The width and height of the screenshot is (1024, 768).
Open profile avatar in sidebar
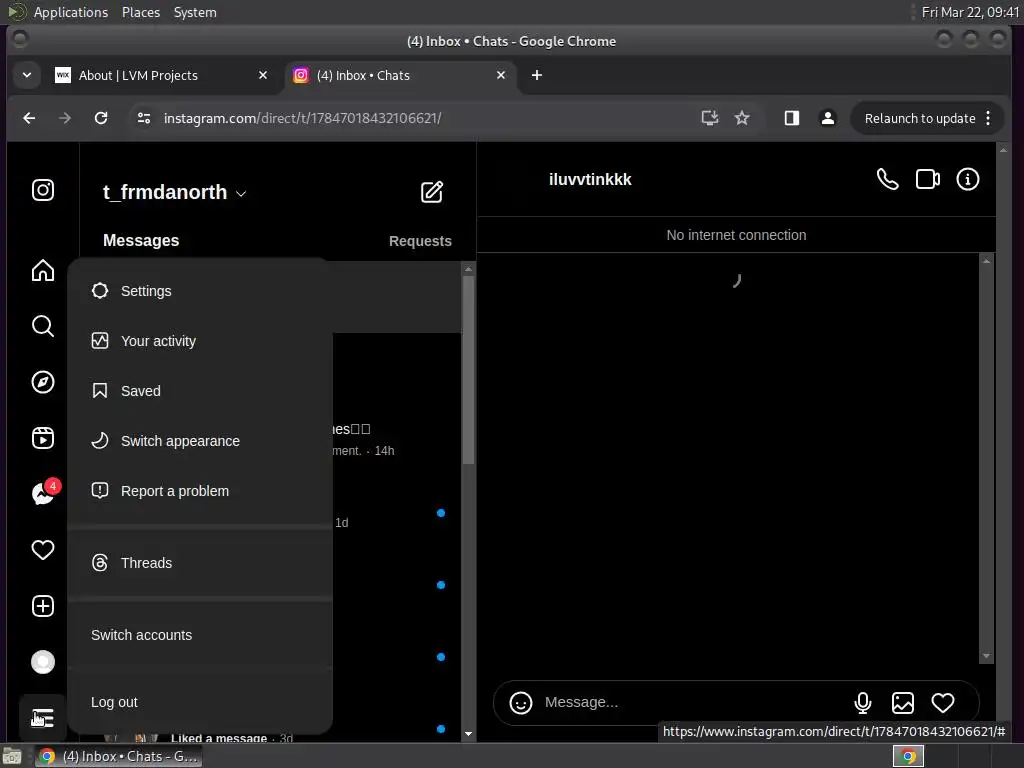coord(43,662)
